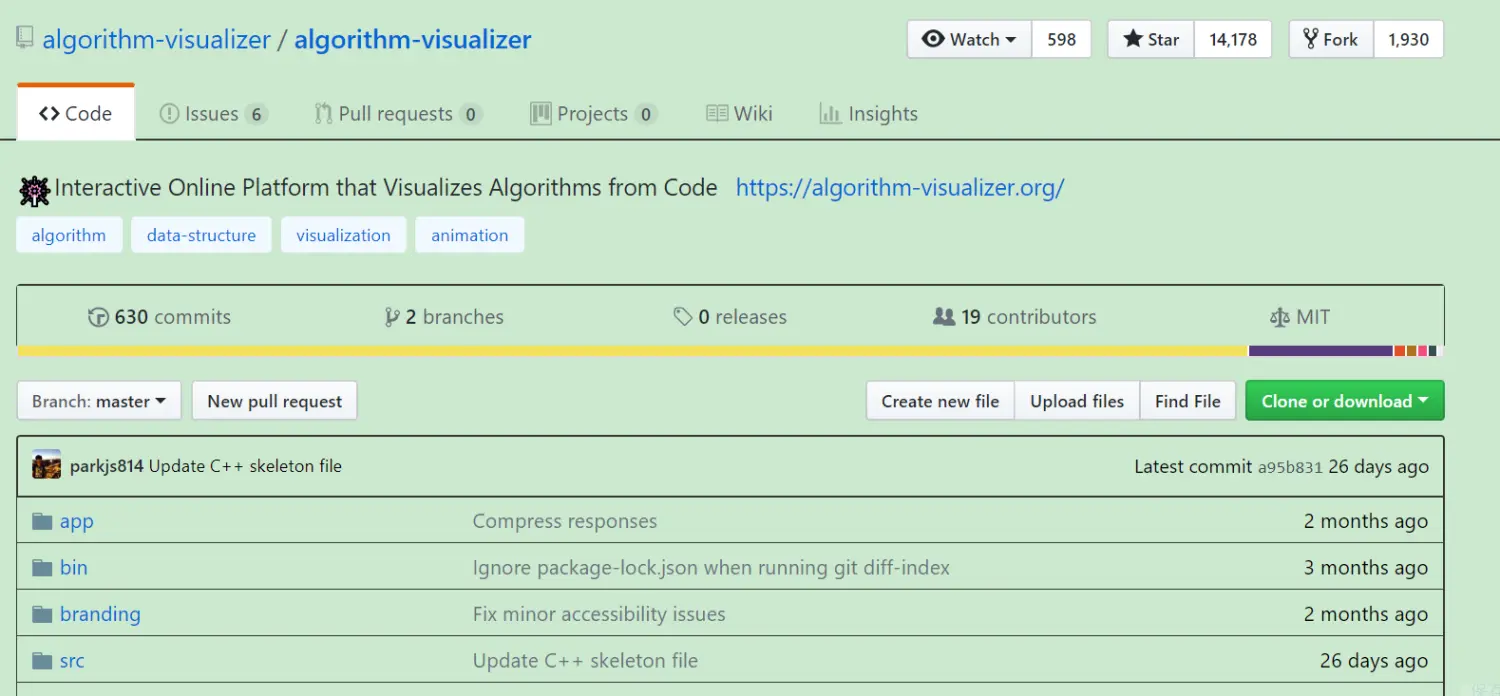
Task: Open the src row Update C++ skeleton file message
Action: [585, 661]
